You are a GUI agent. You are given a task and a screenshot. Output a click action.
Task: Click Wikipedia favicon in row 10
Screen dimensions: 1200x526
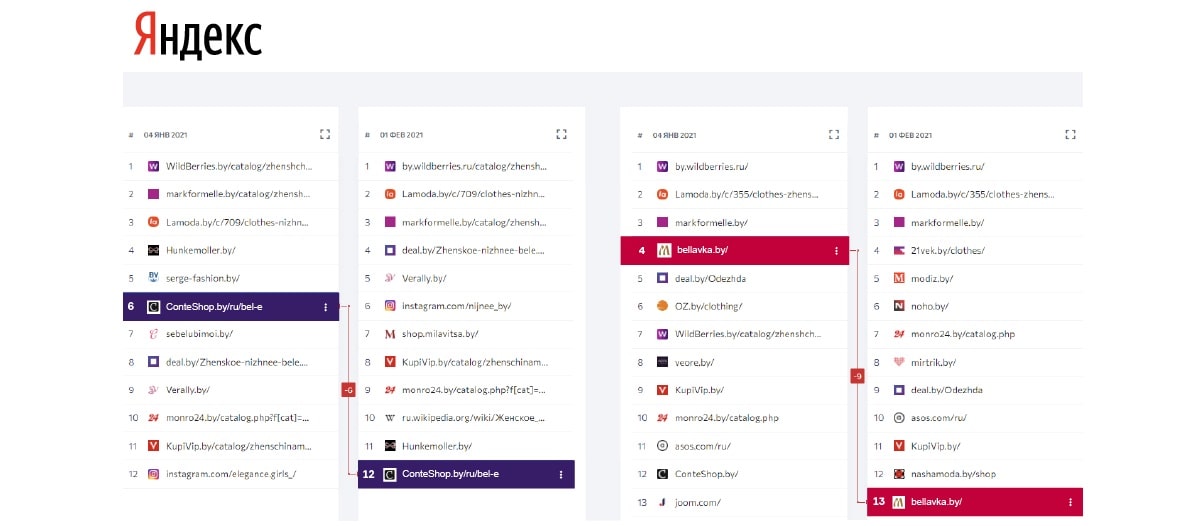391,418
